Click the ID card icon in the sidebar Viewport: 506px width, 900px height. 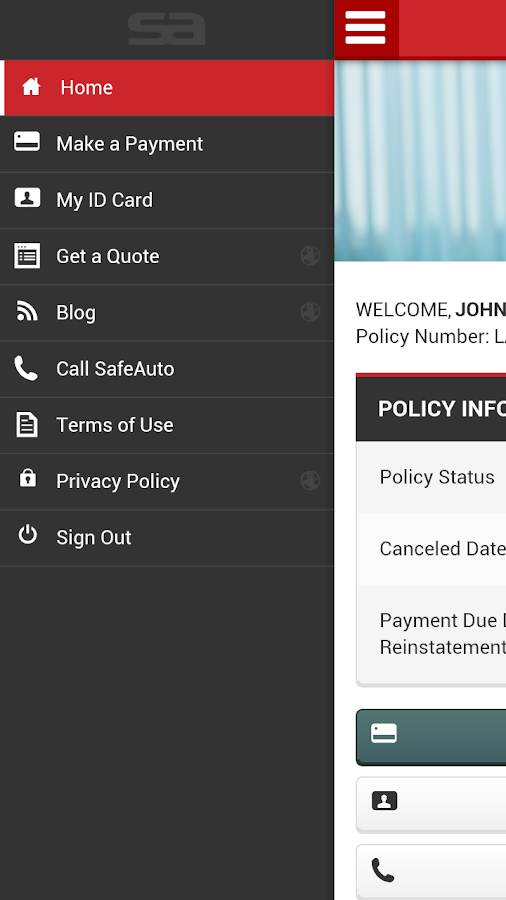(x=27, y=198)
